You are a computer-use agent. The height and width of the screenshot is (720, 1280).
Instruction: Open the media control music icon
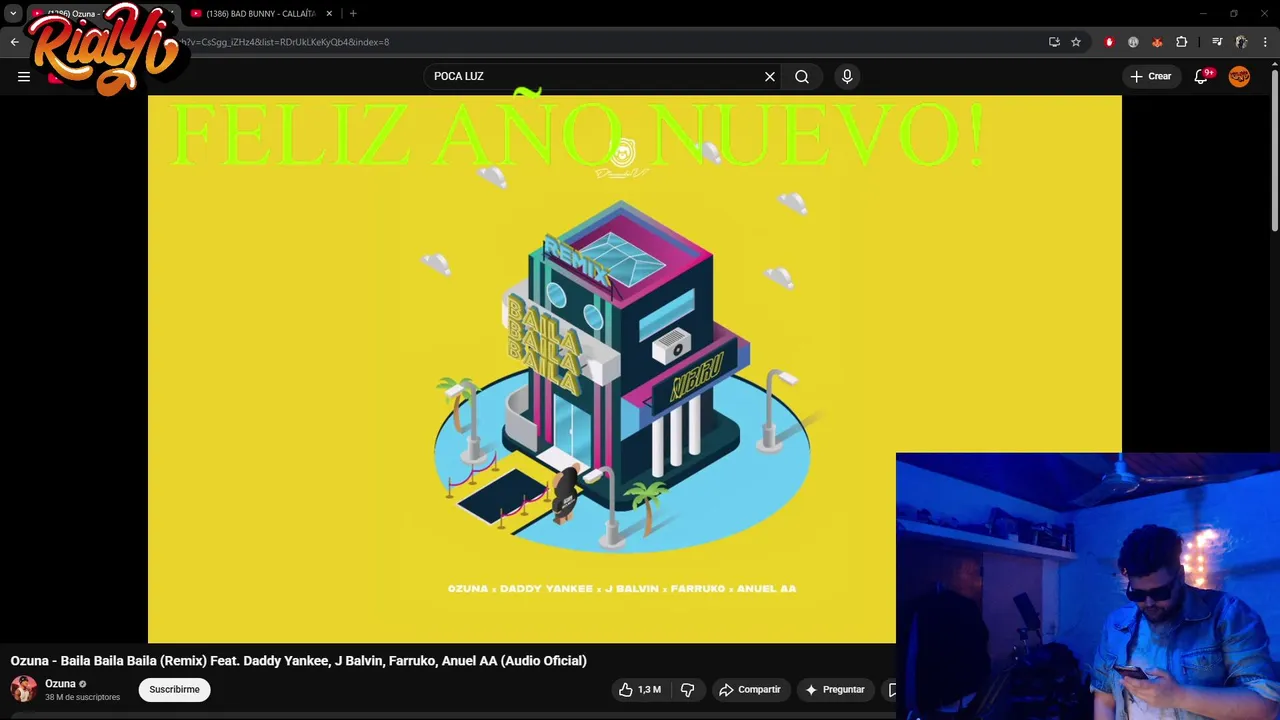[x=1217, y=42]
